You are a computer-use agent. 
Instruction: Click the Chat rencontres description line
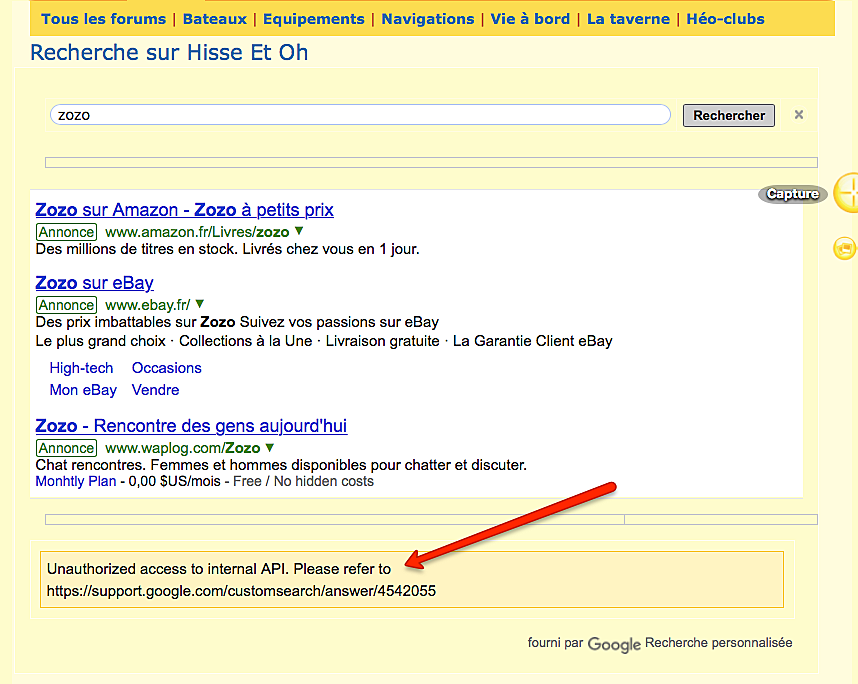[x=281, y=465]
